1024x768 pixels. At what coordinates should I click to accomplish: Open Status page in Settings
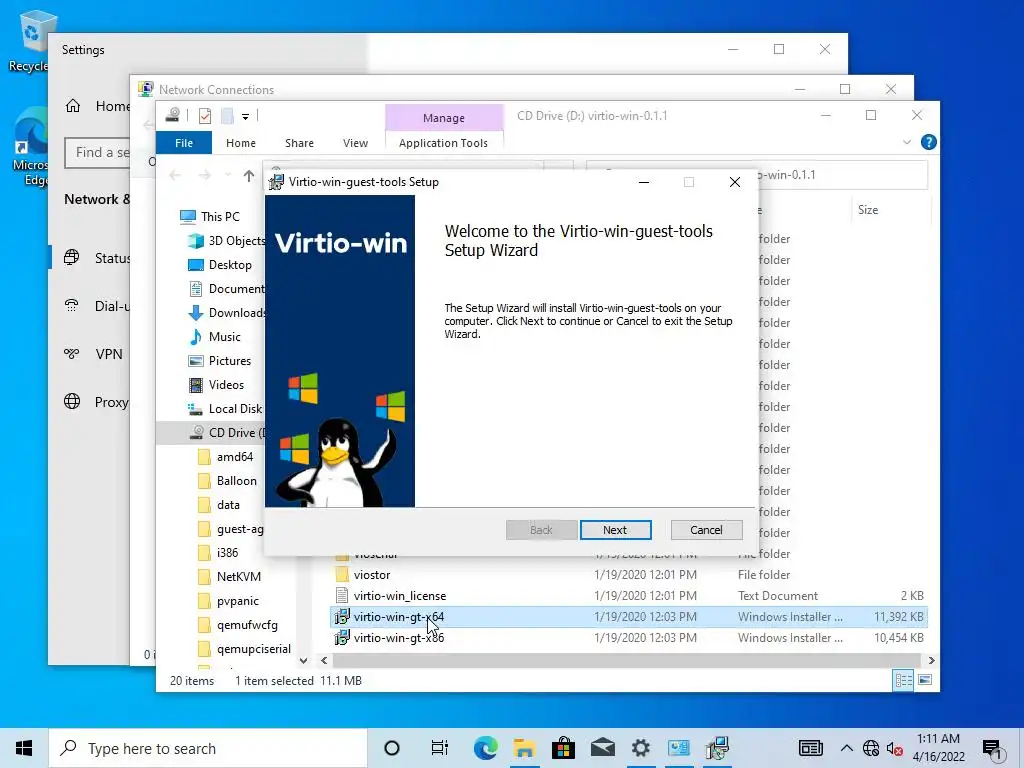coord(89,258)
